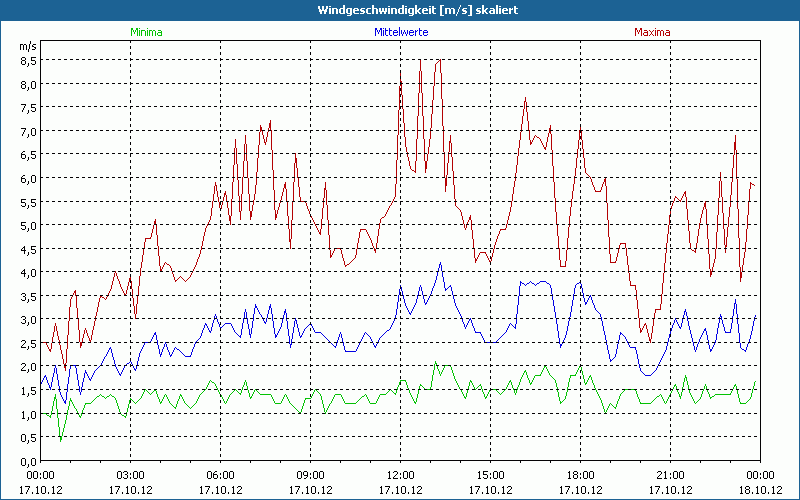The image size is (800, 500).
Task: Click the '0,5' y-axis value
Action: tap(29, 438)
